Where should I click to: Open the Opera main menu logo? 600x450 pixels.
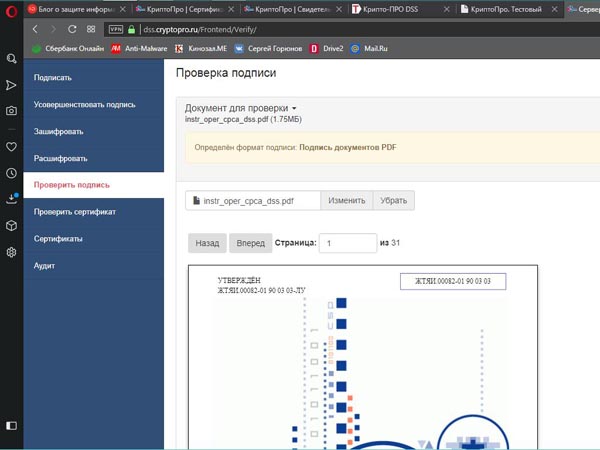[x=11, y=11]
